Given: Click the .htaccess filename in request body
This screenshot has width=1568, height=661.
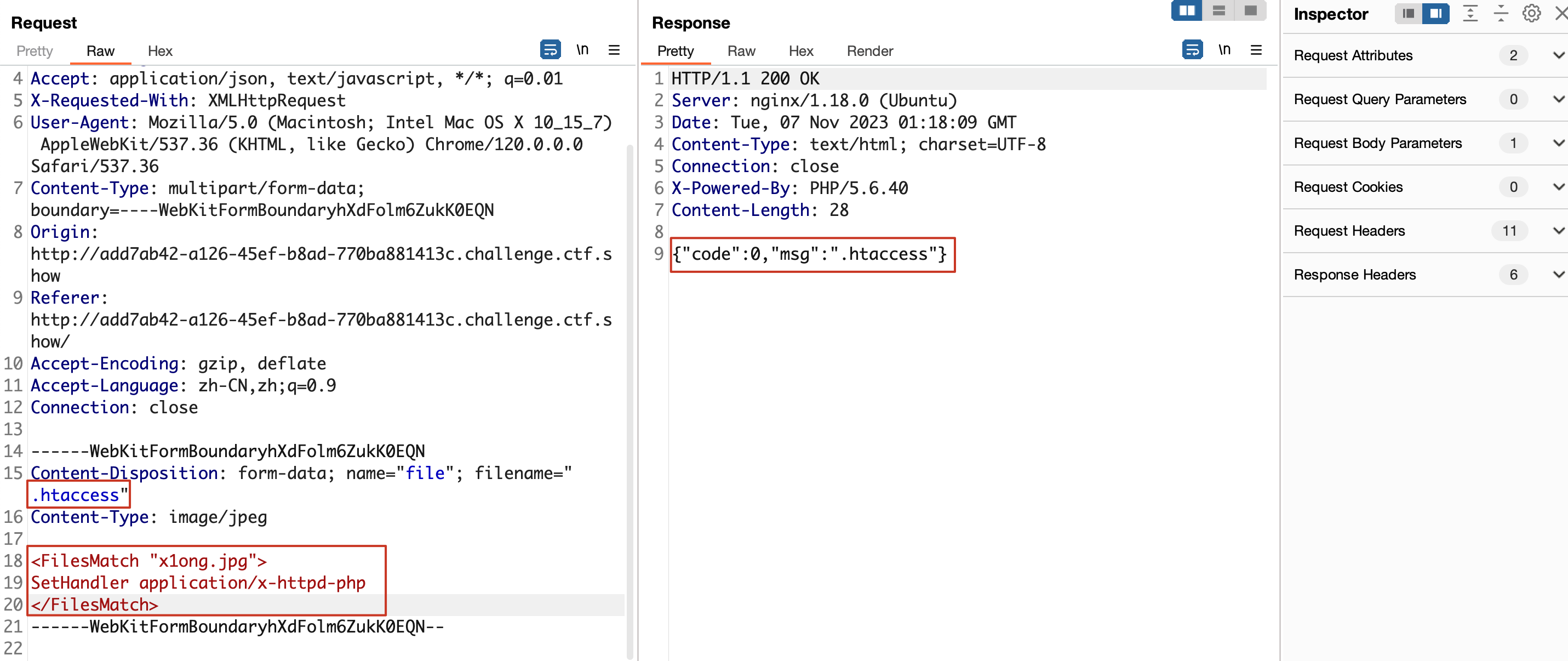Looking at the screenshot, I should click(76, 495).
